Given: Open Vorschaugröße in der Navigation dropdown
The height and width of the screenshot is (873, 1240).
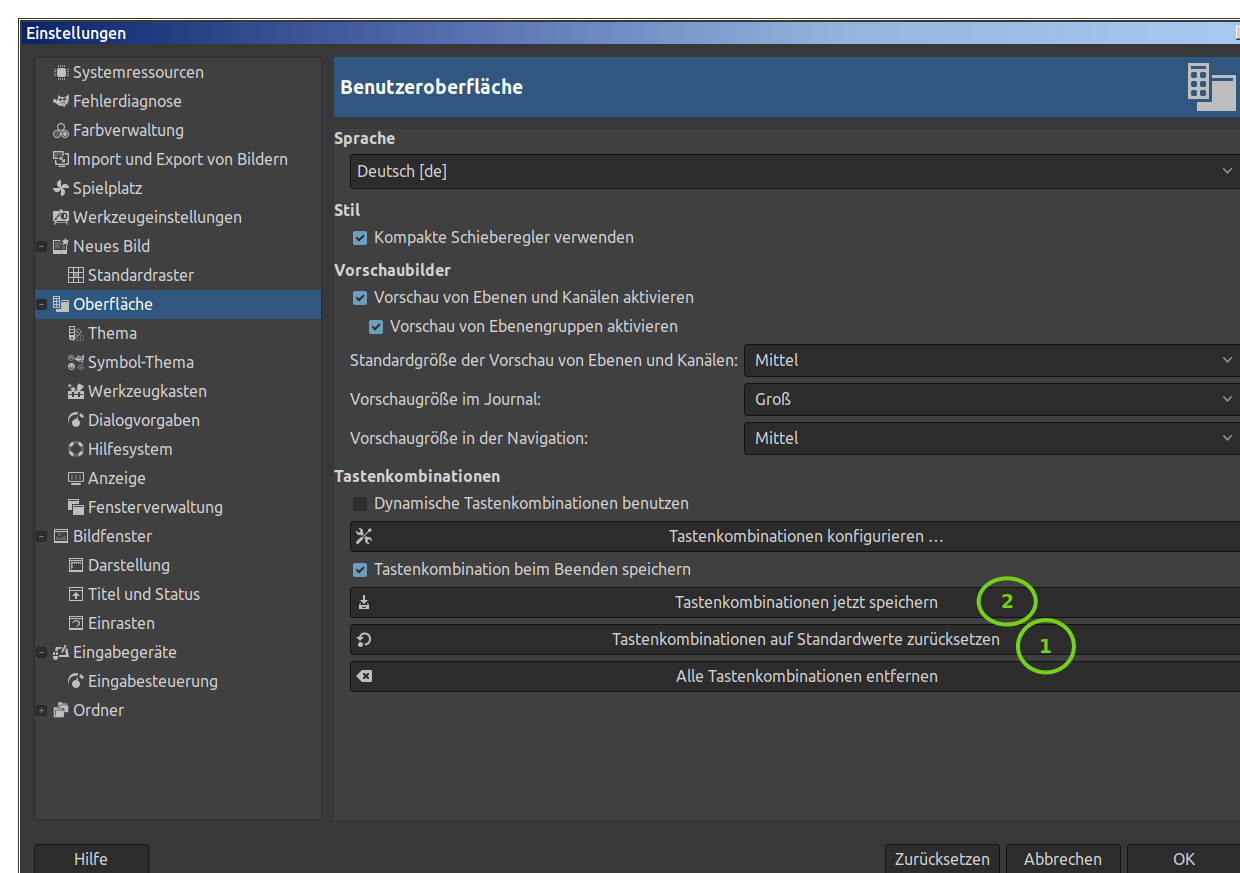Looking at the screenshot, I should 992,438.
